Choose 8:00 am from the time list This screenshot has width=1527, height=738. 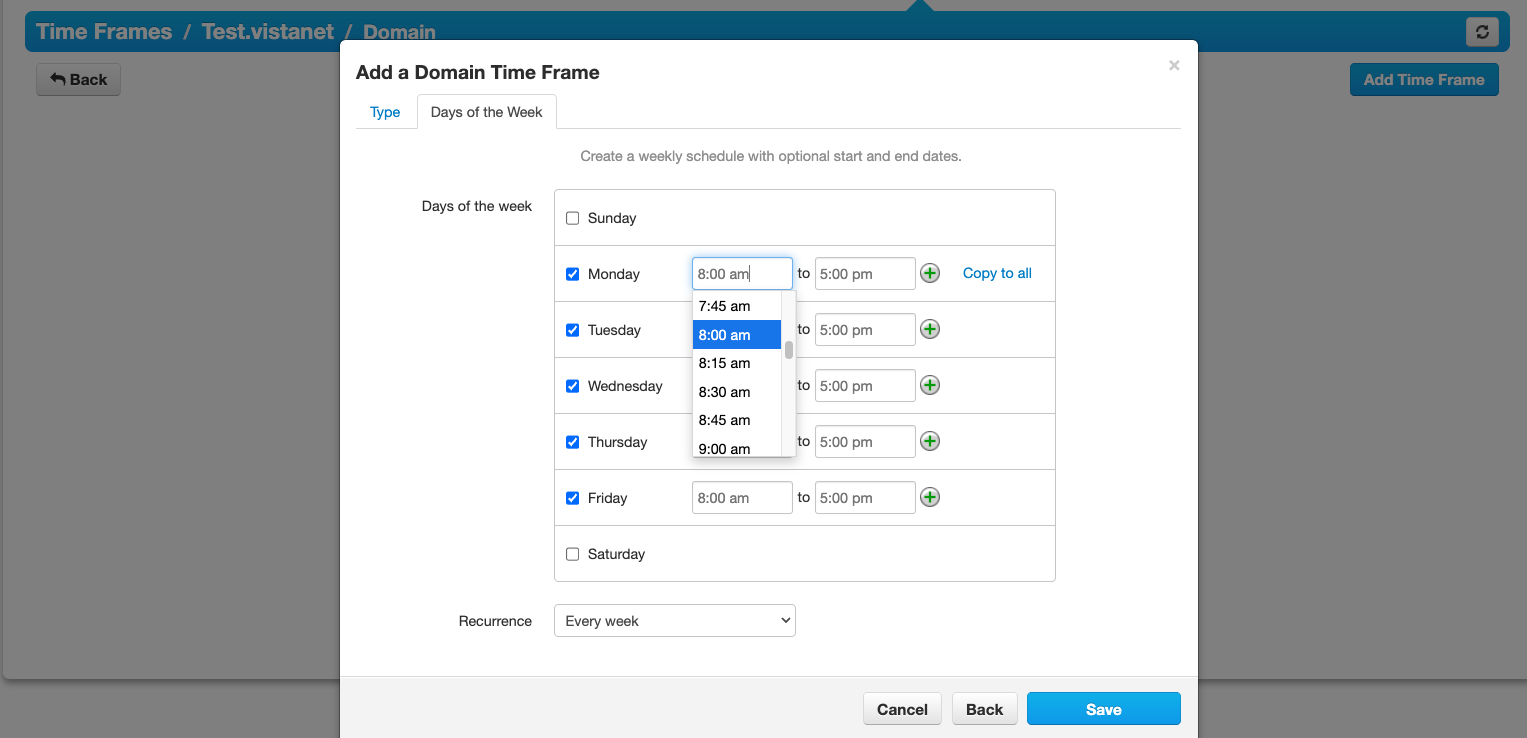[x=737, y=335]
